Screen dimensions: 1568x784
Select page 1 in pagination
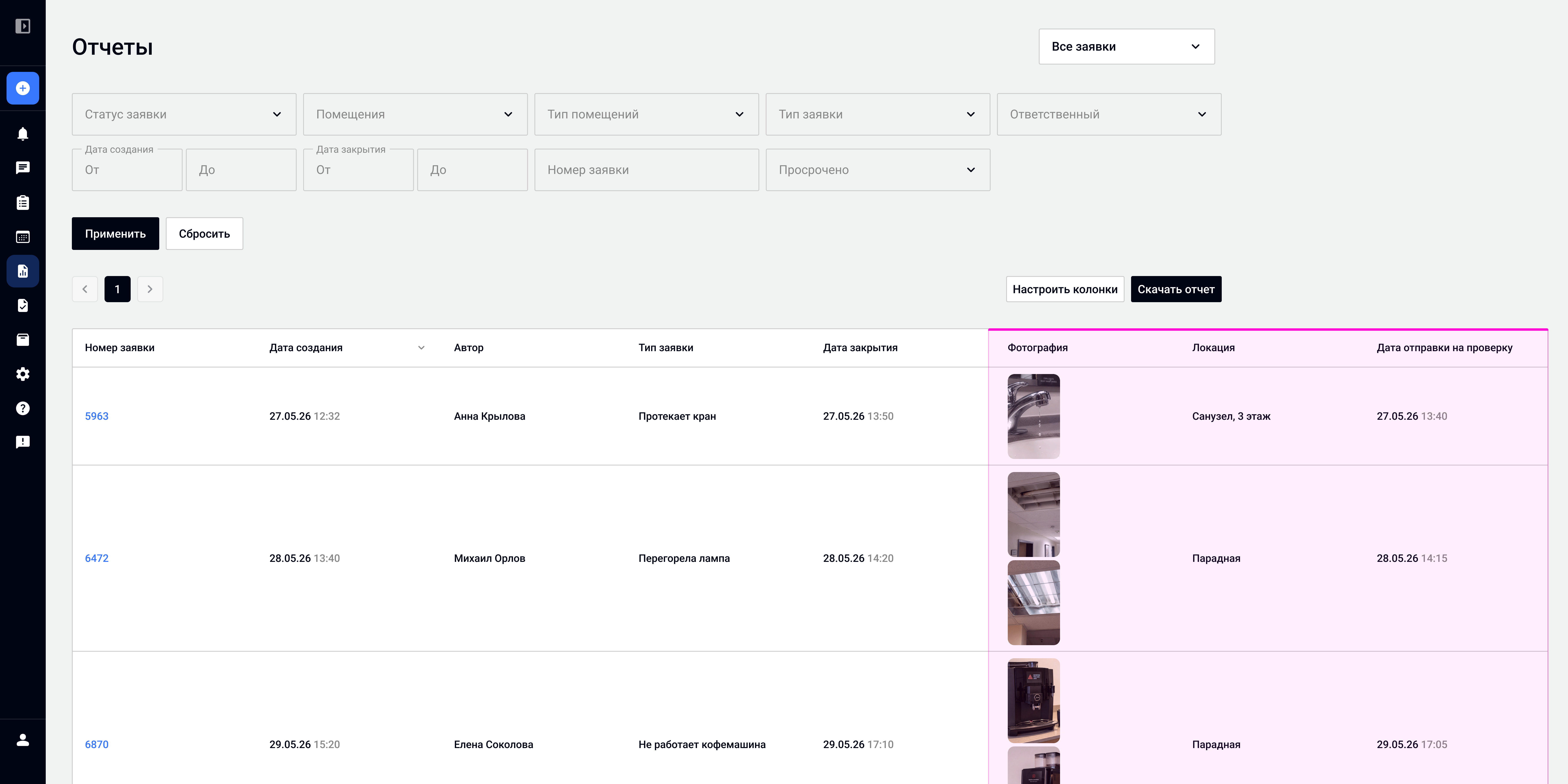click(117, 289)
